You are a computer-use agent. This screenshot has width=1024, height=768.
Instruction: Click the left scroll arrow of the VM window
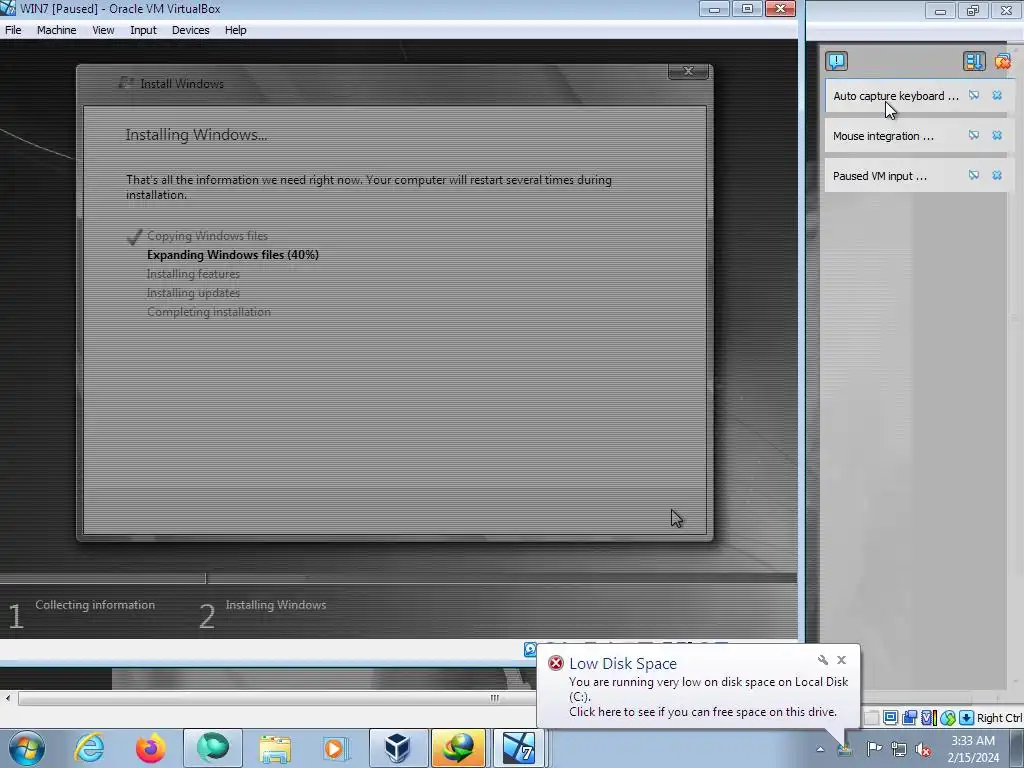coord(8,698)
